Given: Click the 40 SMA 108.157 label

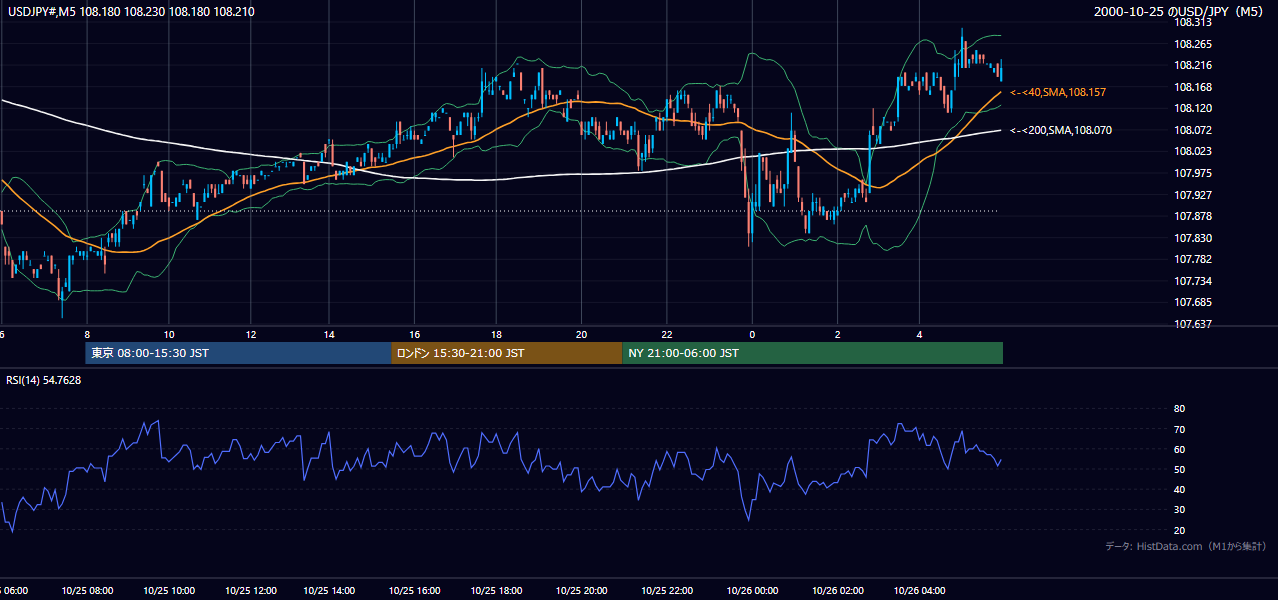Looking at the screenshot, I should tap(1058, 92).
